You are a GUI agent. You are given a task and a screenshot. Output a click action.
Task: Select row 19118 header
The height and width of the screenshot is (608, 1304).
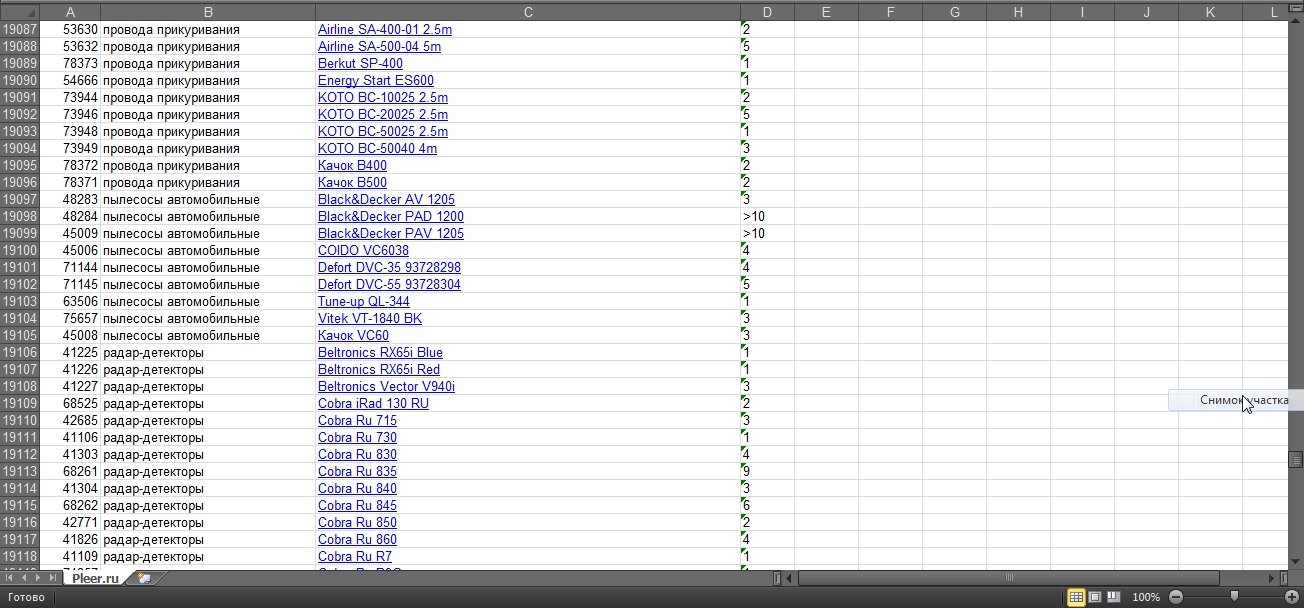[x=19, y=557]
